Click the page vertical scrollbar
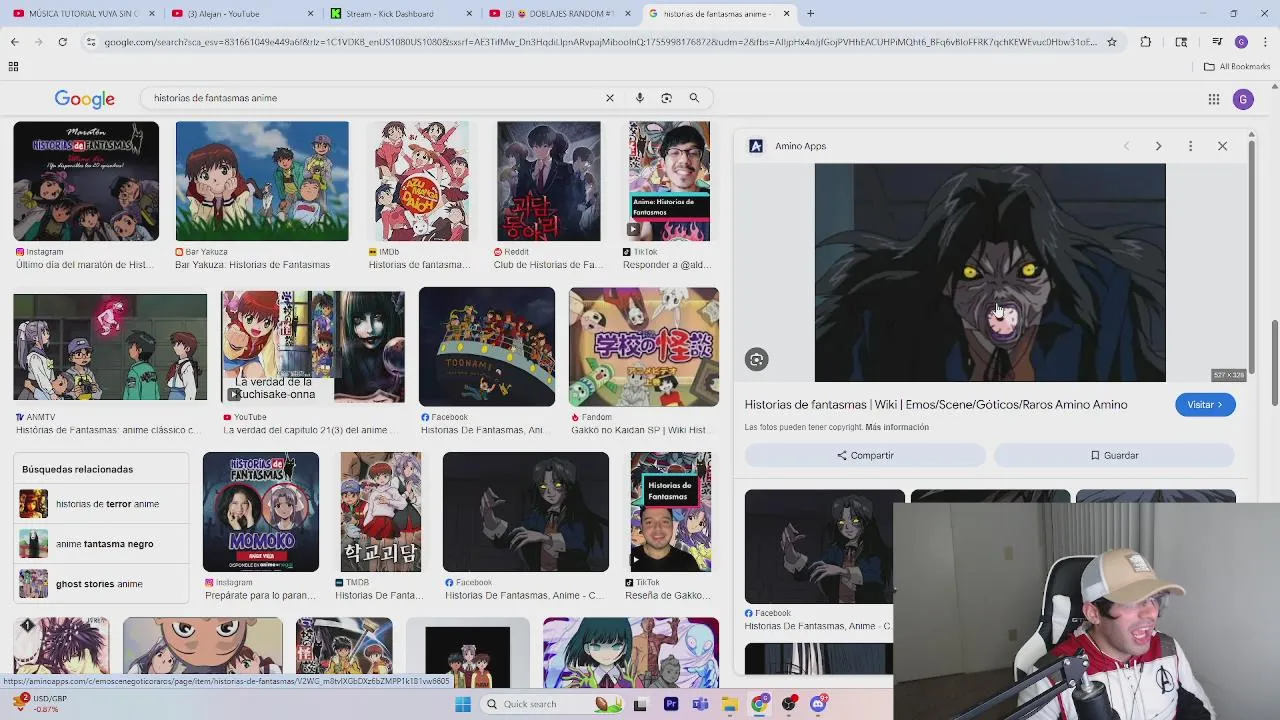 pos(1274,365)
